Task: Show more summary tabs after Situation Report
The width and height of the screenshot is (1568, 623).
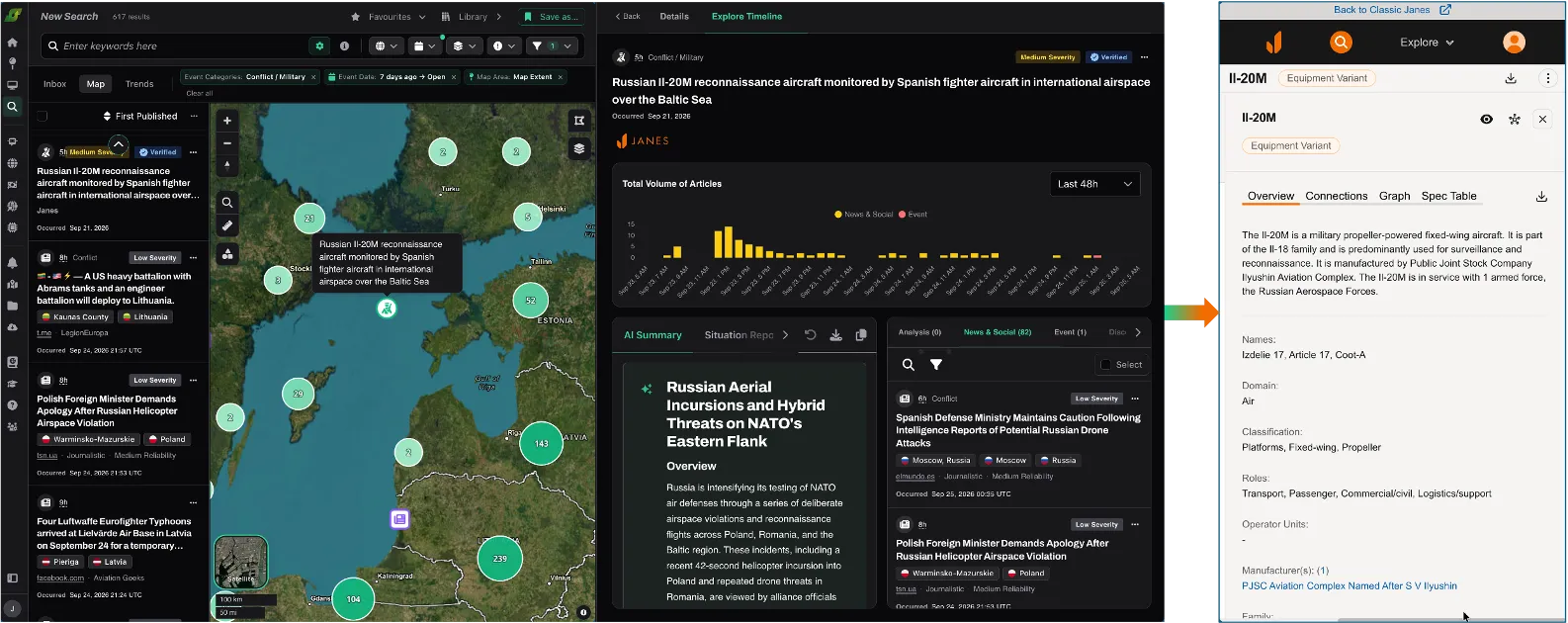Action: click(786, 335)
